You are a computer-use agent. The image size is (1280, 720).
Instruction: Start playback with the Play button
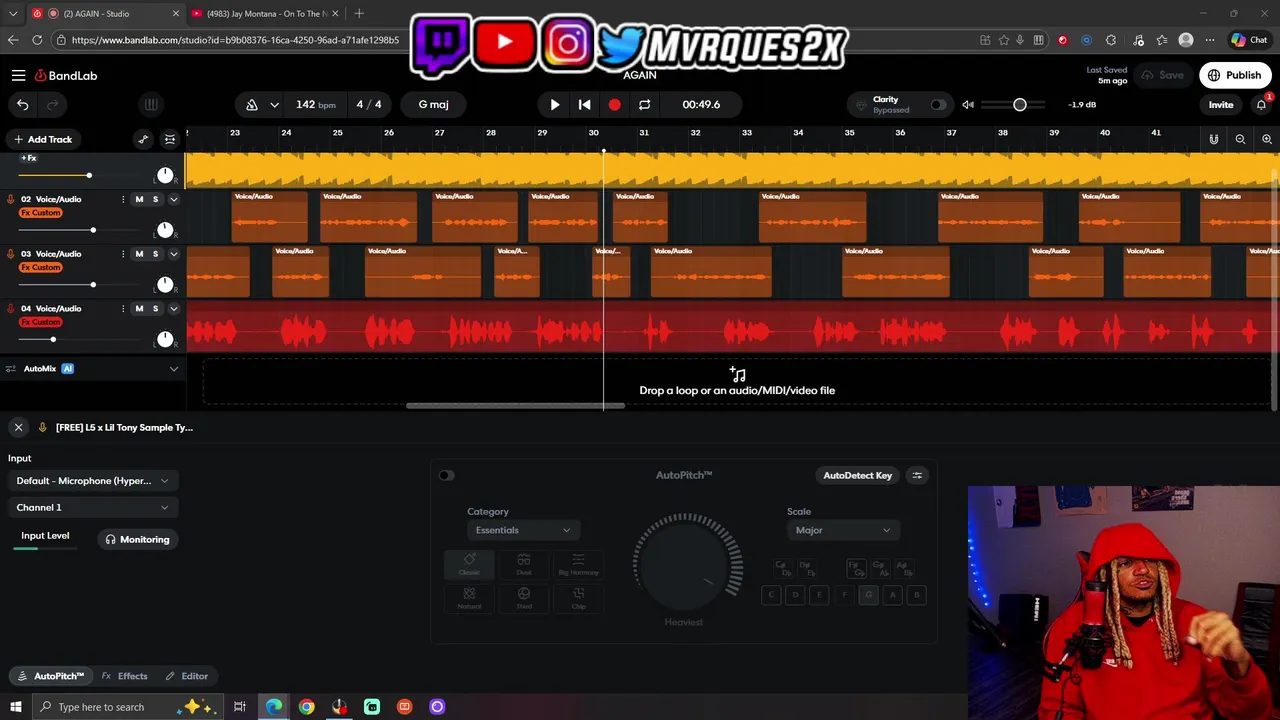pyautogui.click(x=555, y=104)
